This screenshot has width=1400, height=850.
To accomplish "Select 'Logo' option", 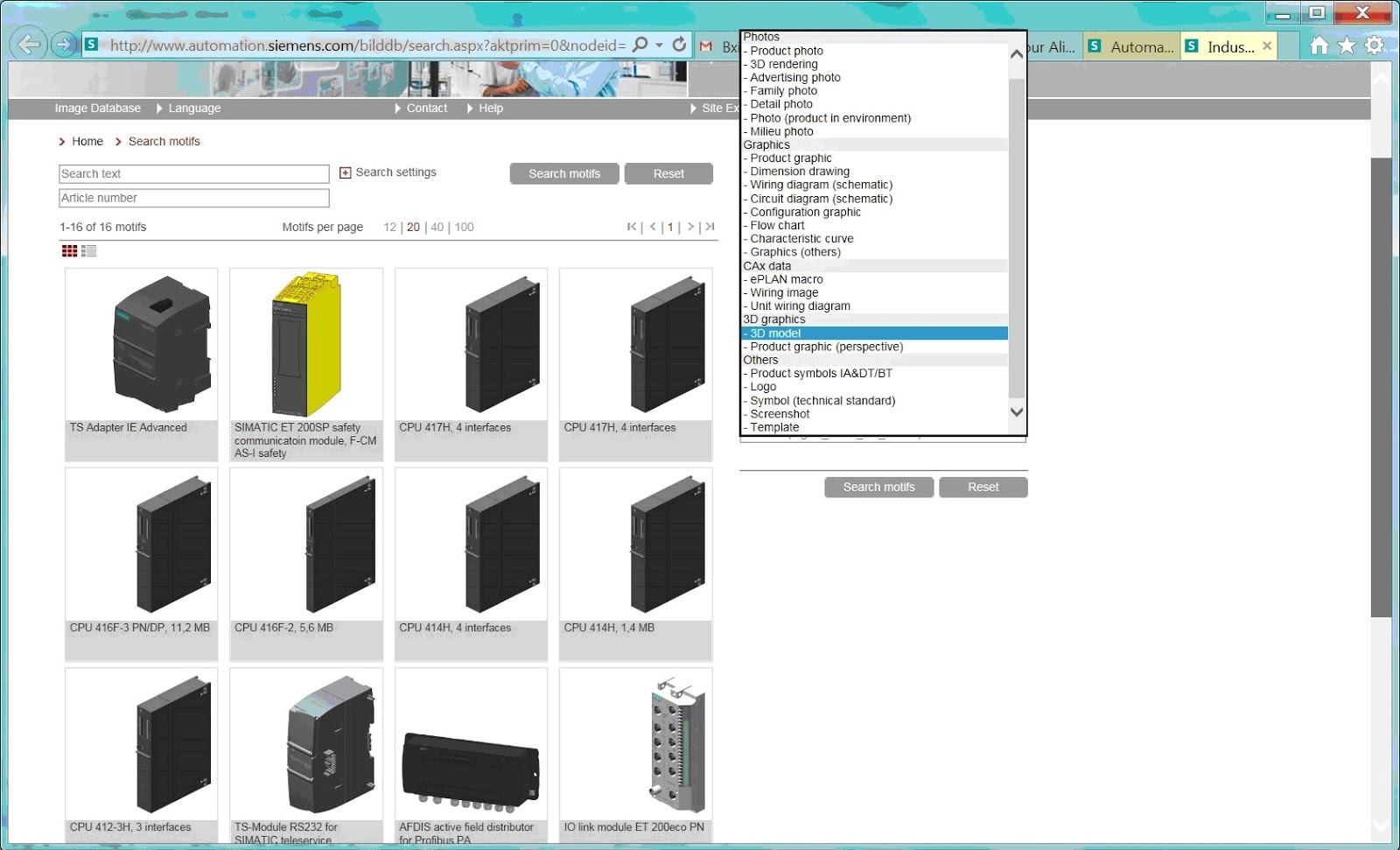I will click(875, 387).
